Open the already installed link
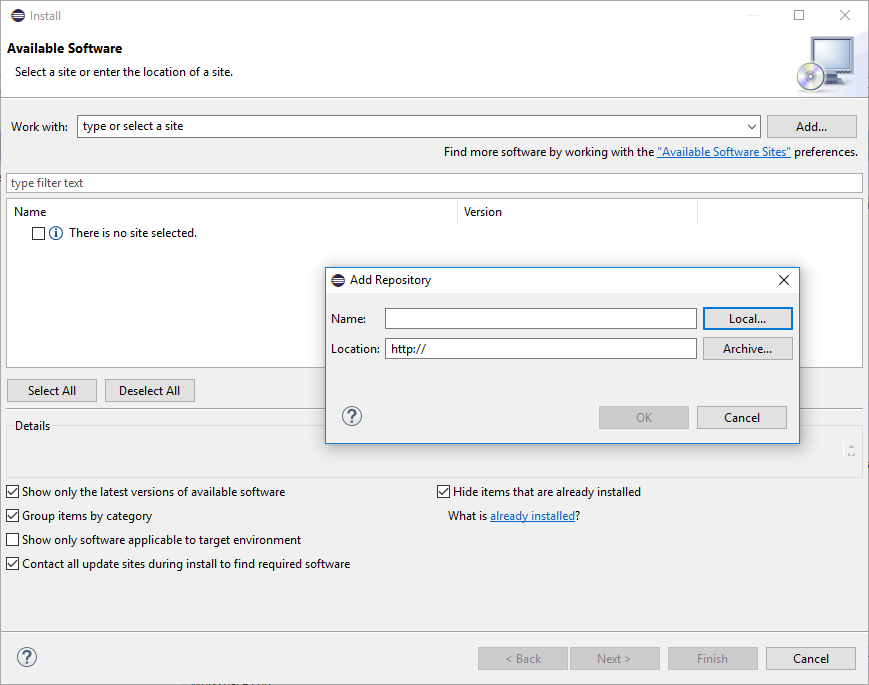The image size is (869, 685). 532,516
